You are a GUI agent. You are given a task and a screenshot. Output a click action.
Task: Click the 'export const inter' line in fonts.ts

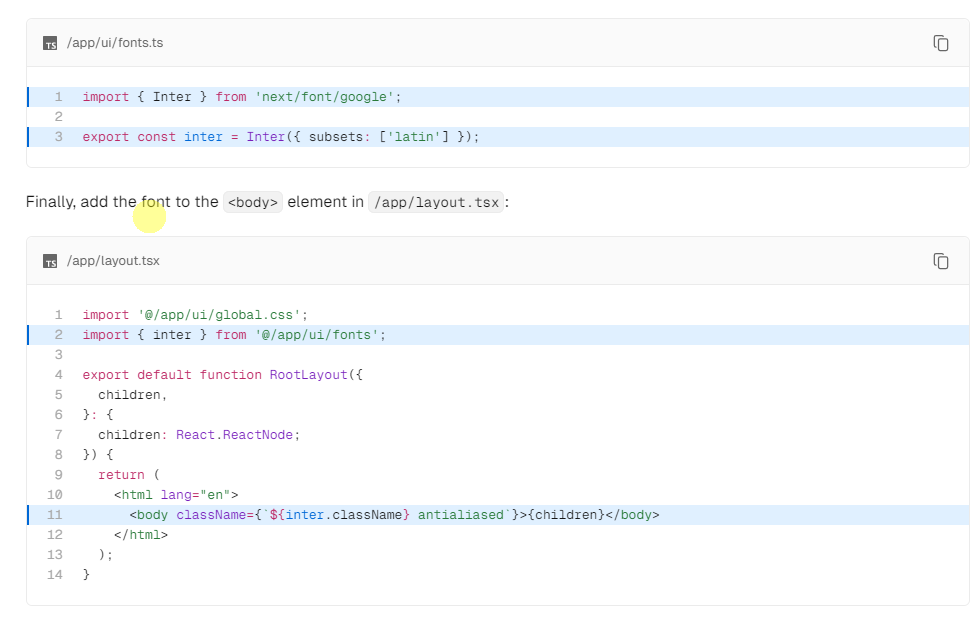(x=281, y=137)
